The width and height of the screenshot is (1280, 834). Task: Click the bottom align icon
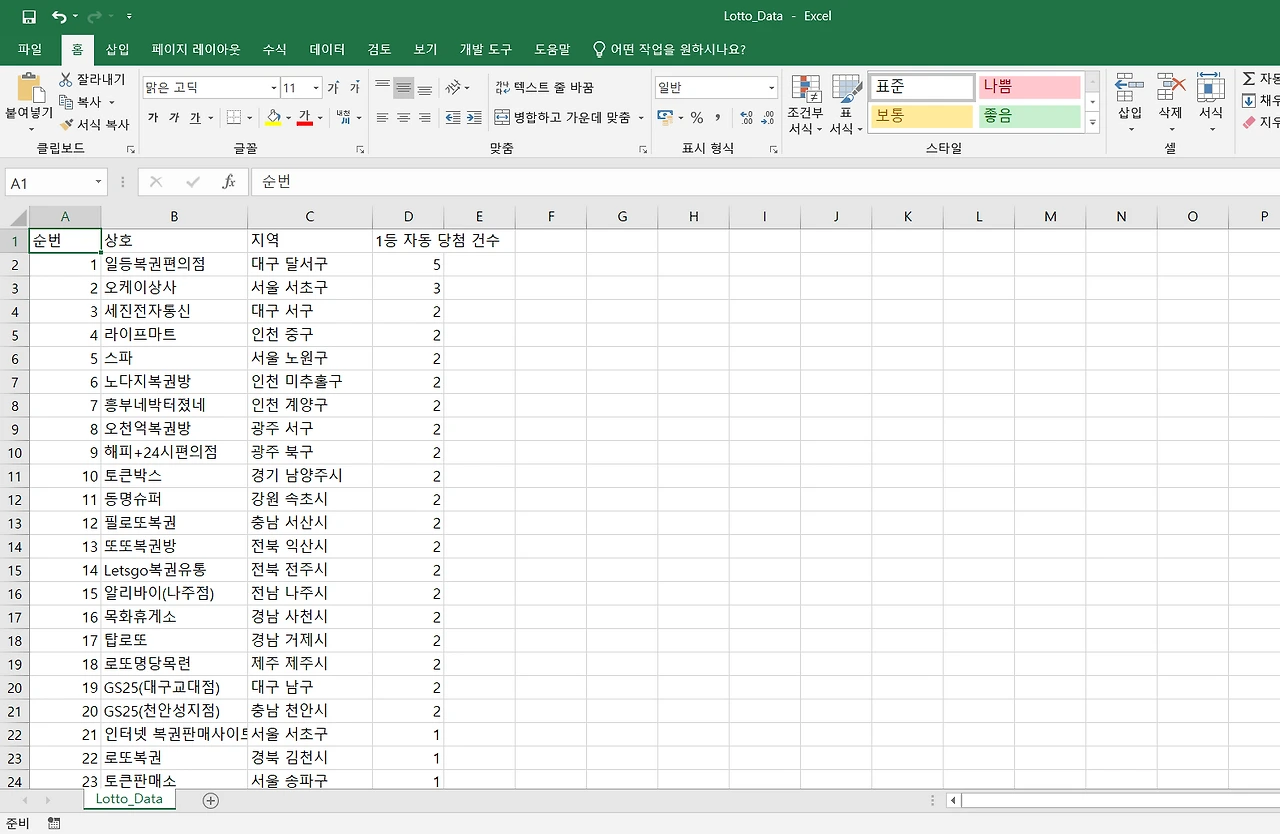pos(425,88)
